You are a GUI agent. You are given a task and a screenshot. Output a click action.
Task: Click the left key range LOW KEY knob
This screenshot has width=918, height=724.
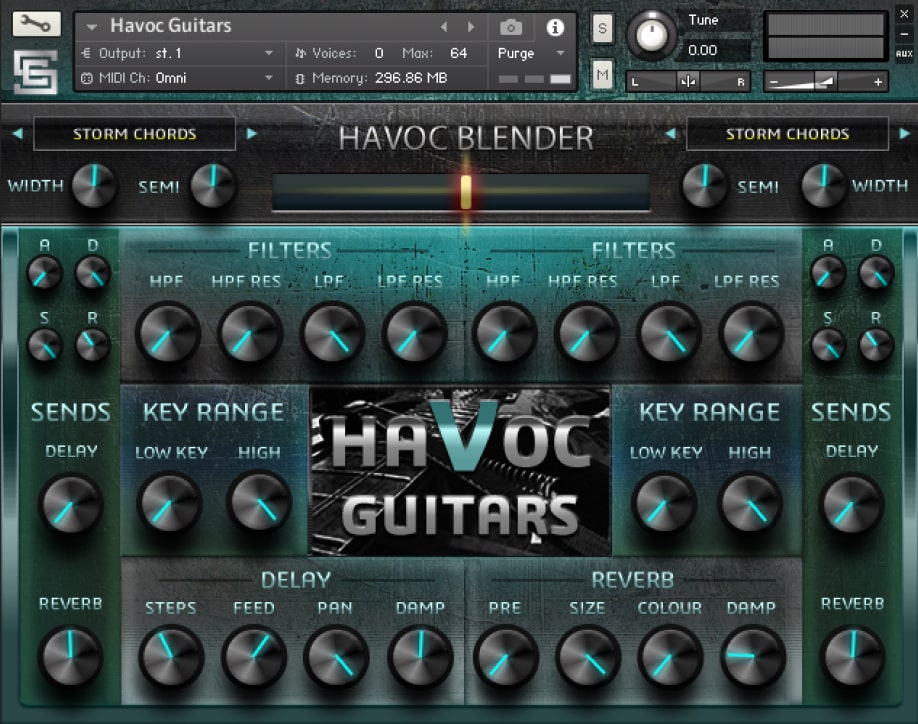coord(169,503)
